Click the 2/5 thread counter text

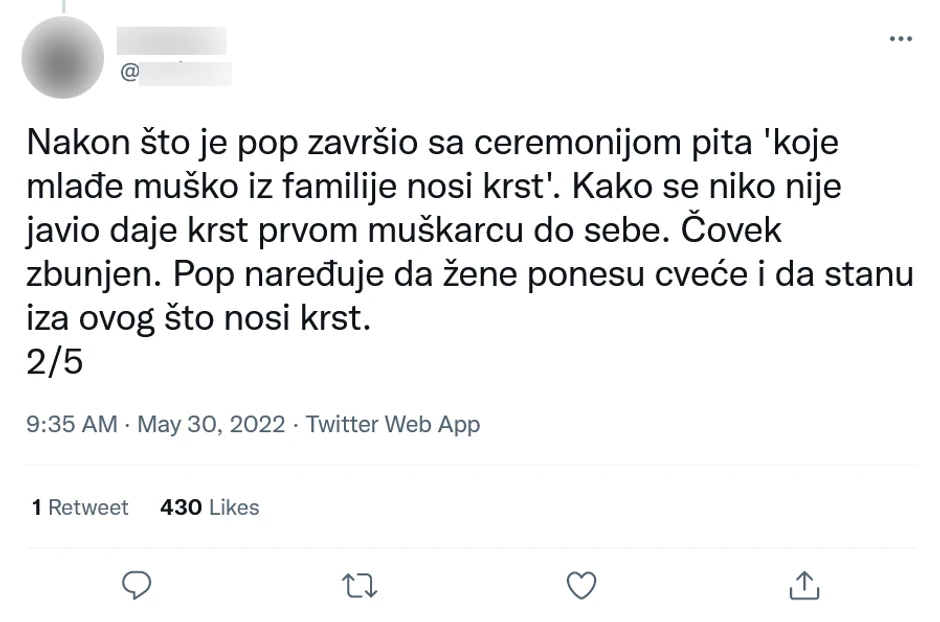[55, 362]
